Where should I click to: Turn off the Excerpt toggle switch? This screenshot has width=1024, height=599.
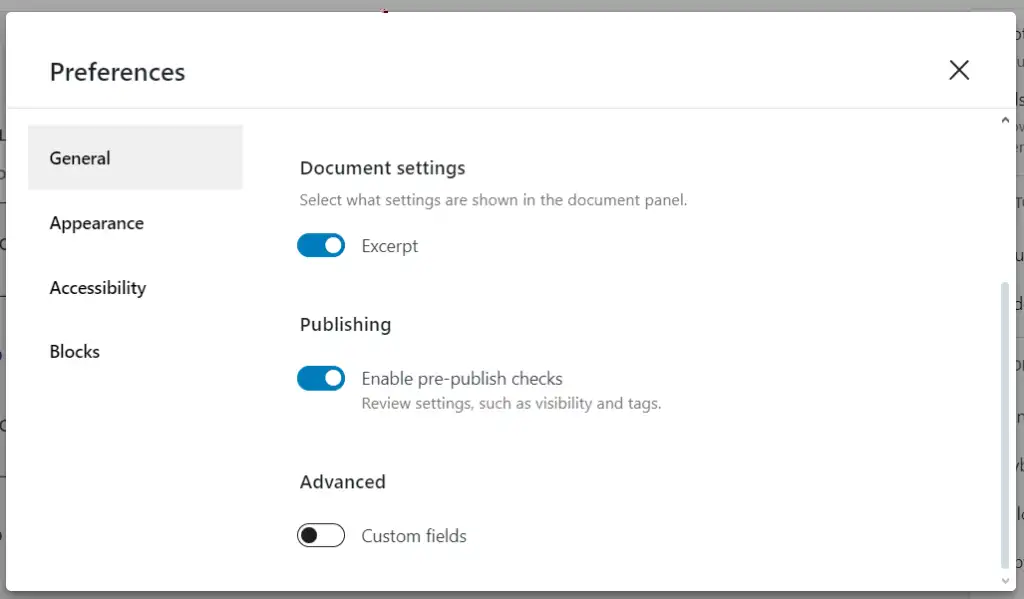click(321, 246)
